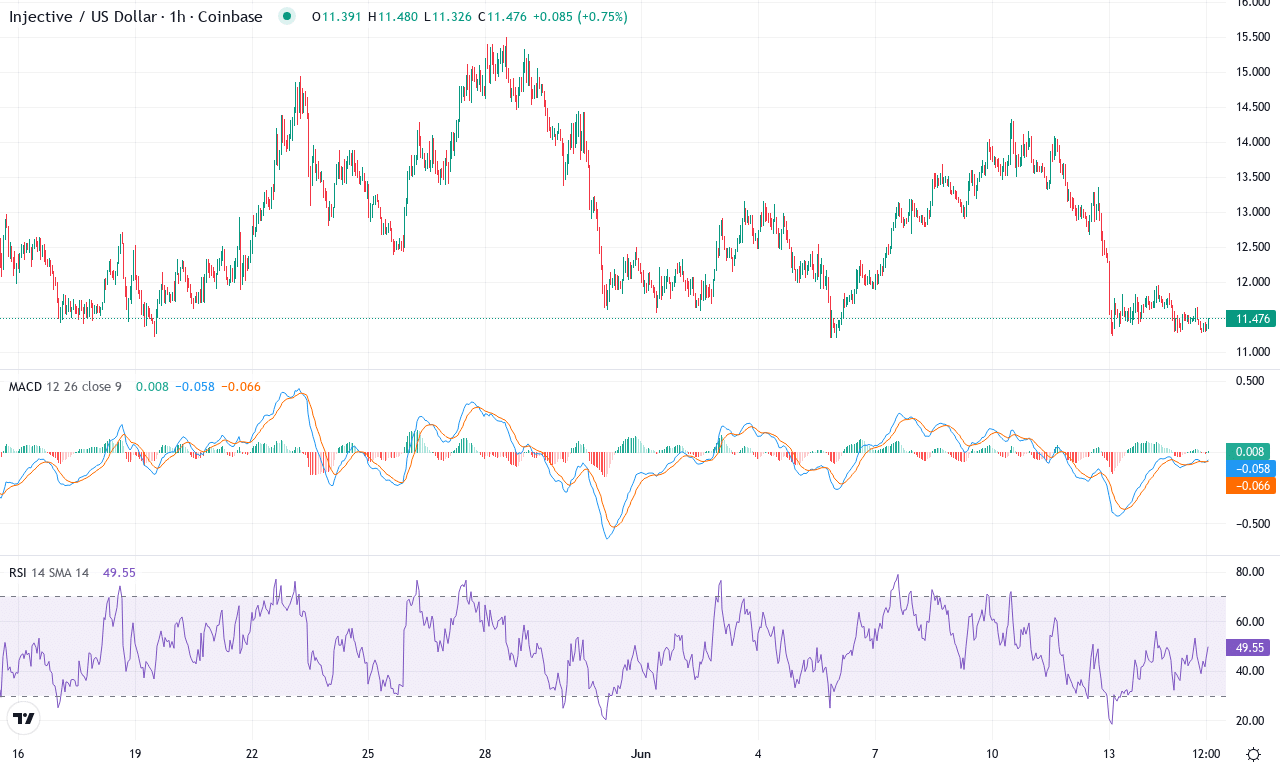
Task: Click the 13.000 price axis label
Action: tap(1252, 212)
